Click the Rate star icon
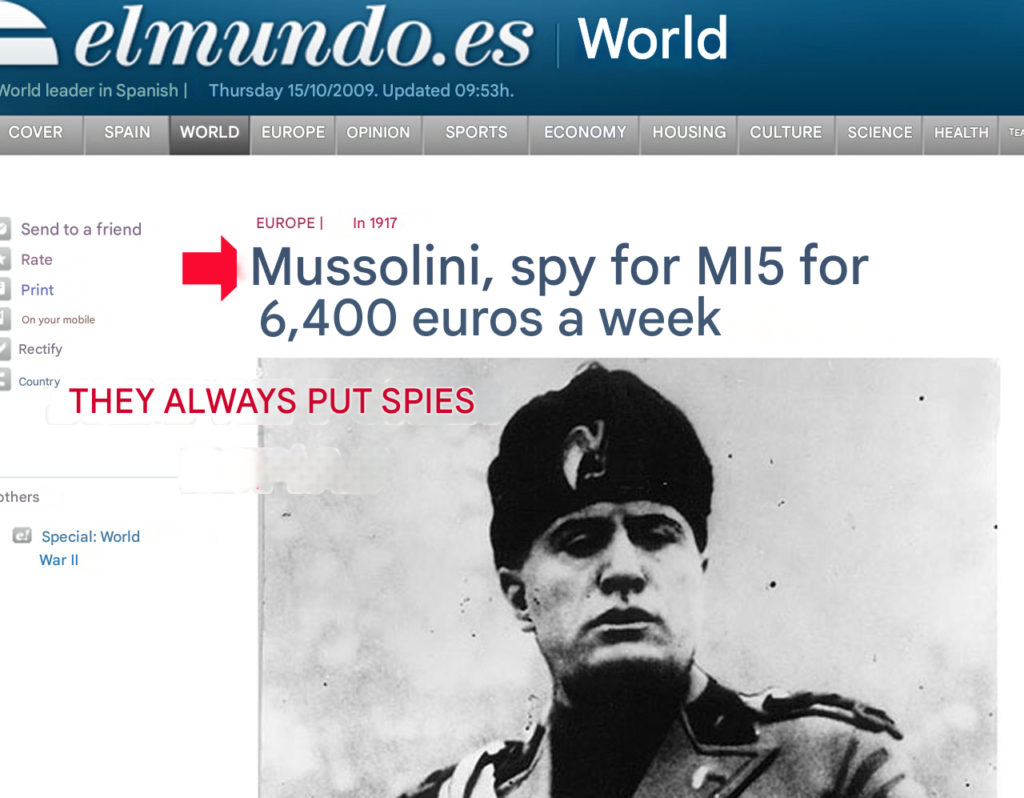Screen dimensions: 1024x798 [x=5, y=259]
